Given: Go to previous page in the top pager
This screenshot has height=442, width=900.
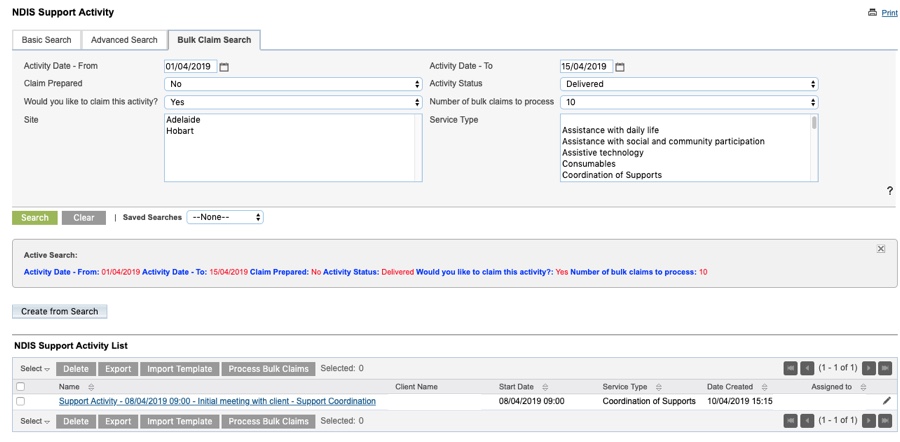Looking at the screenshot, I should [807, 368].
